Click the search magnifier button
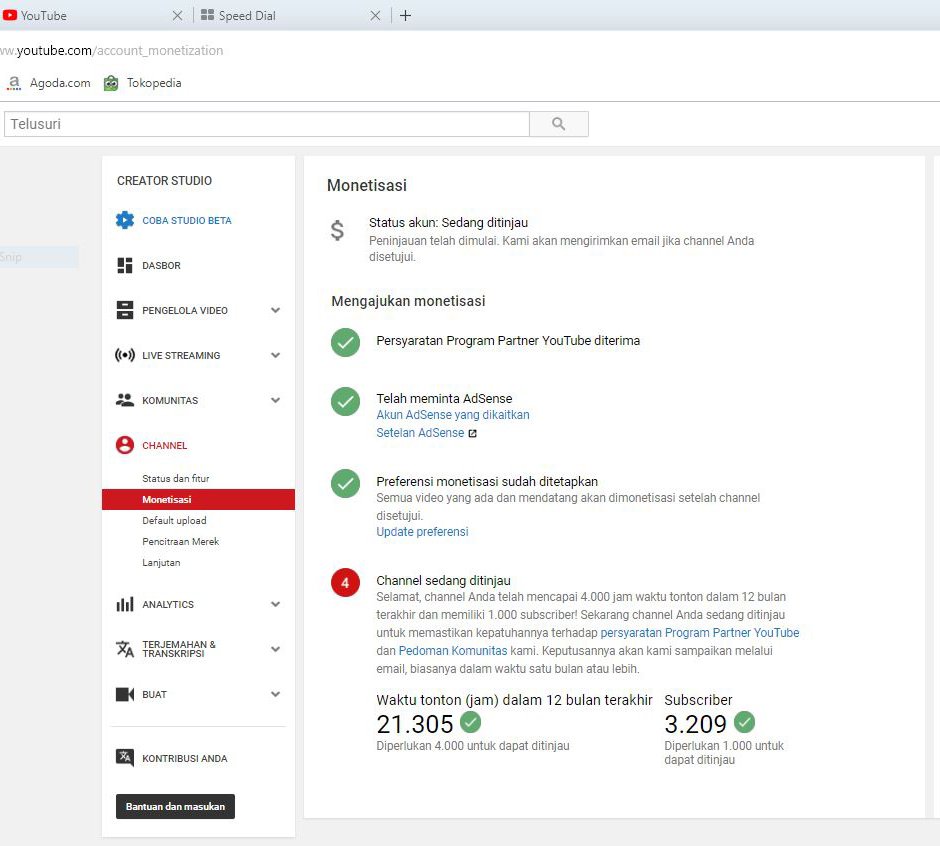The width and height of the screenshot is (940, 846). pyautogui.click(x=558, y=124)
